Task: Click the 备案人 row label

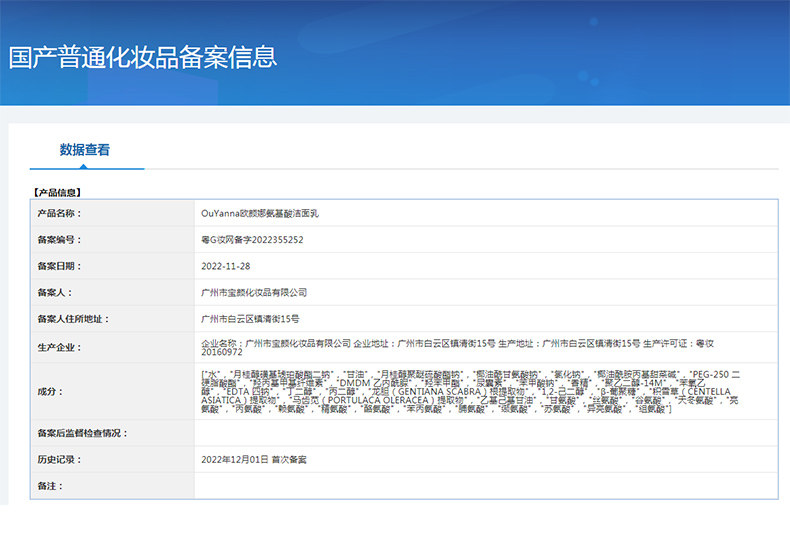Action: pyautogui.click(x=54, y=293)
